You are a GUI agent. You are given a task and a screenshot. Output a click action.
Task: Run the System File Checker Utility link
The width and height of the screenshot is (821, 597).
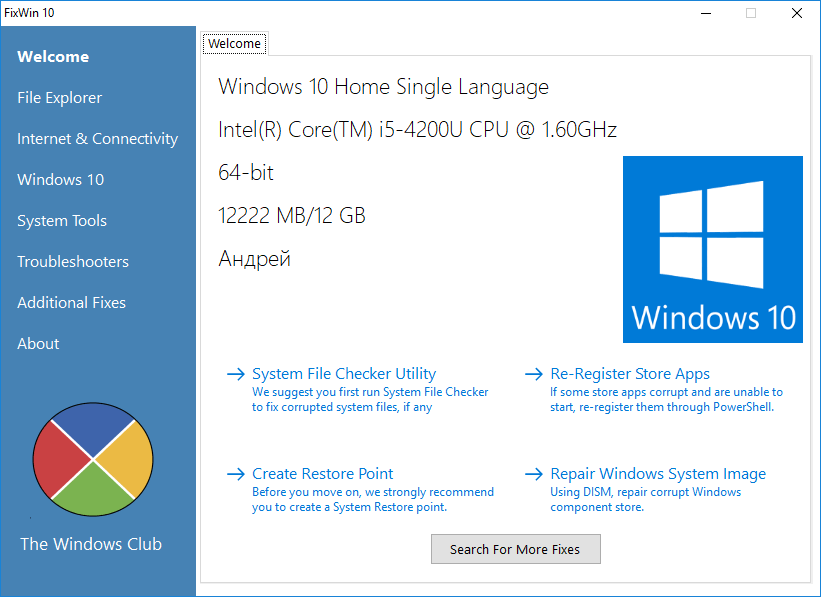[344, 374]
